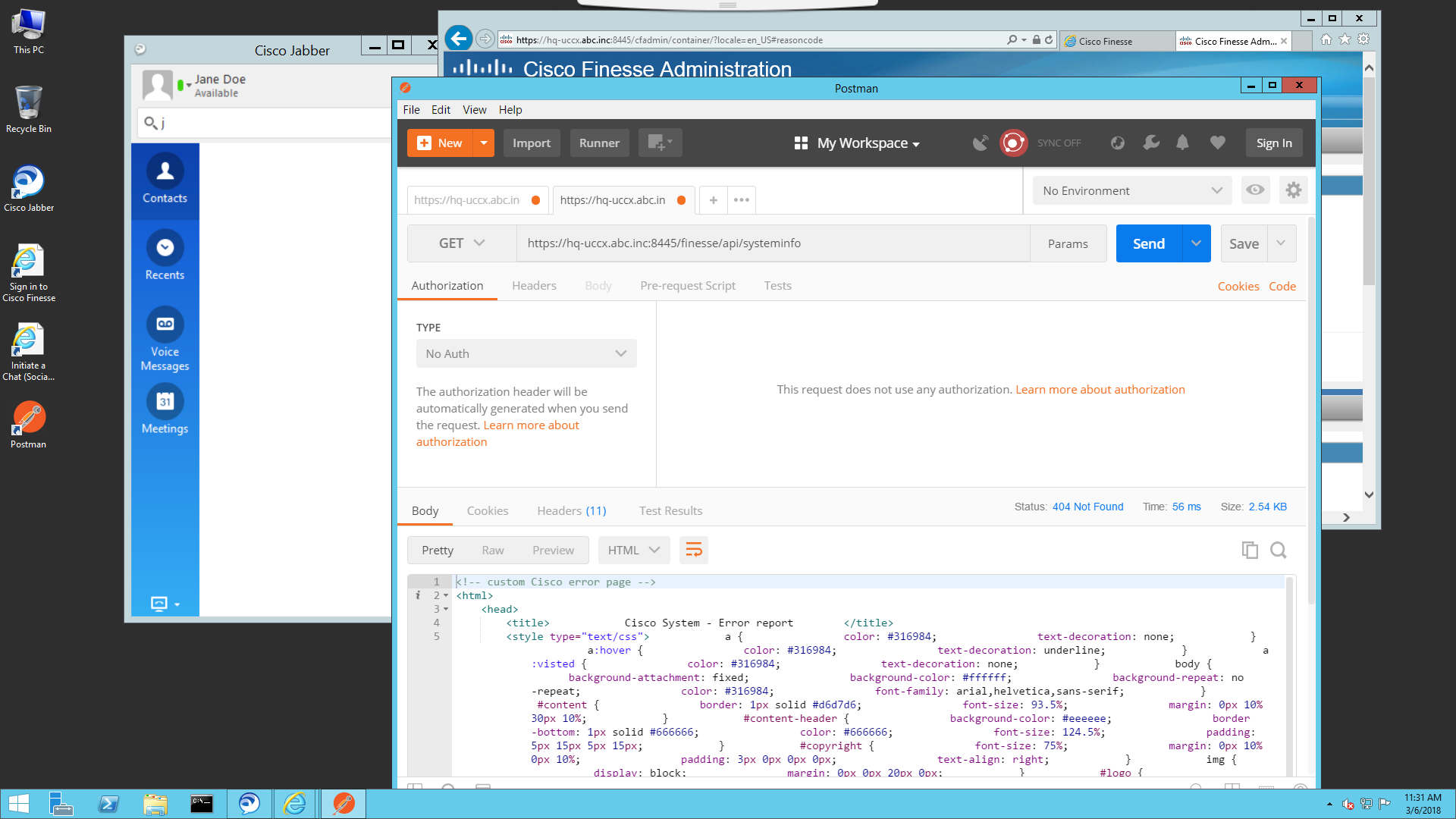The width and height of the screenshot is (1456, 819).
Task: Copy response body to clipboard icon
Action: click(1250, 551)
